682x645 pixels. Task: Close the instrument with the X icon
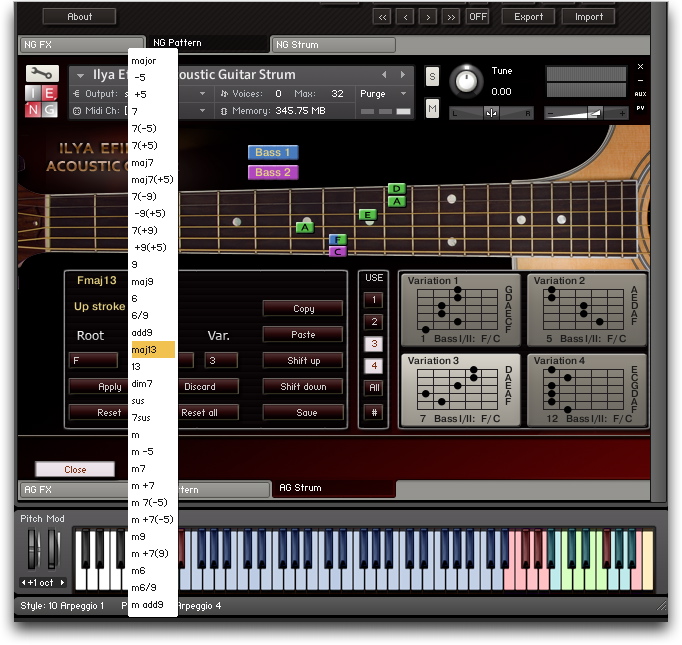[640, 67]
